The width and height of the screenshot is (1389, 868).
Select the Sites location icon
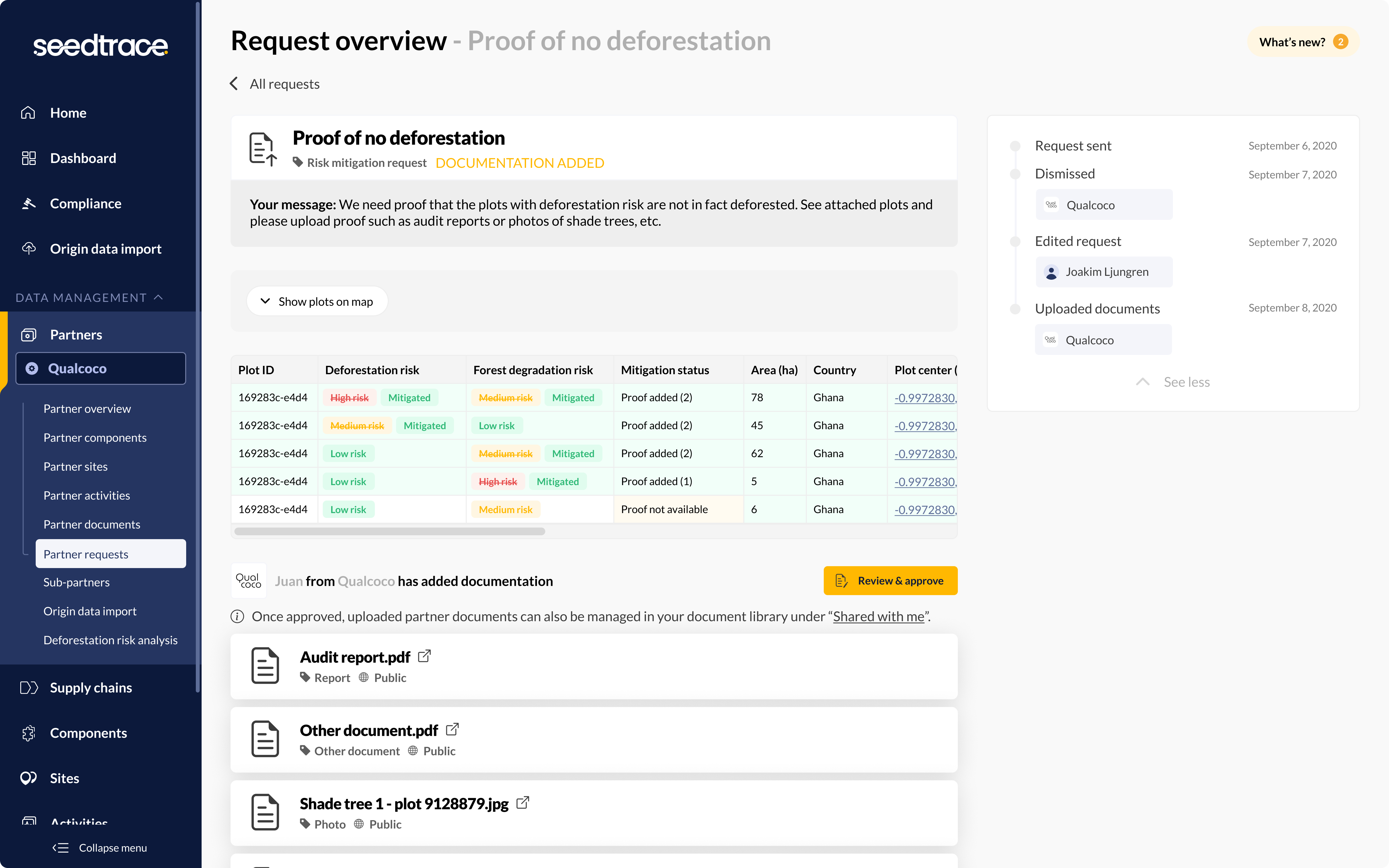click(29, 778)
